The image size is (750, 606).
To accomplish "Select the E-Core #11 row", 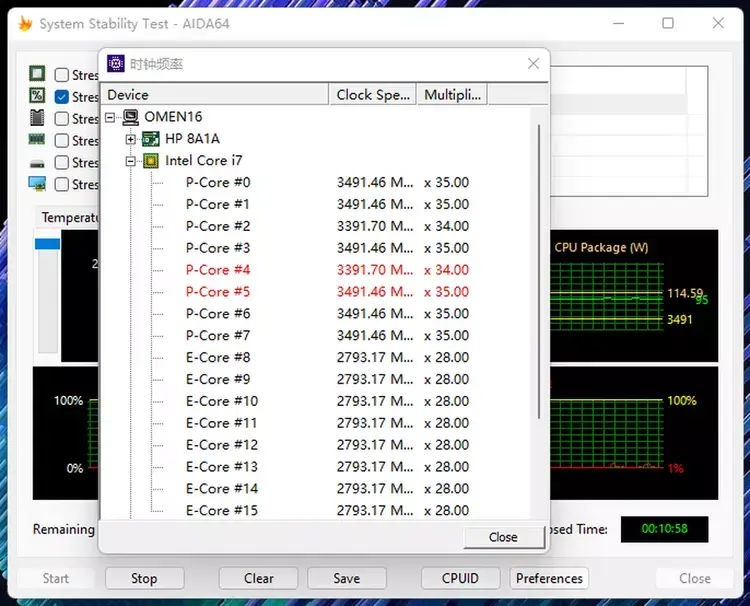I will coord(328,423).
